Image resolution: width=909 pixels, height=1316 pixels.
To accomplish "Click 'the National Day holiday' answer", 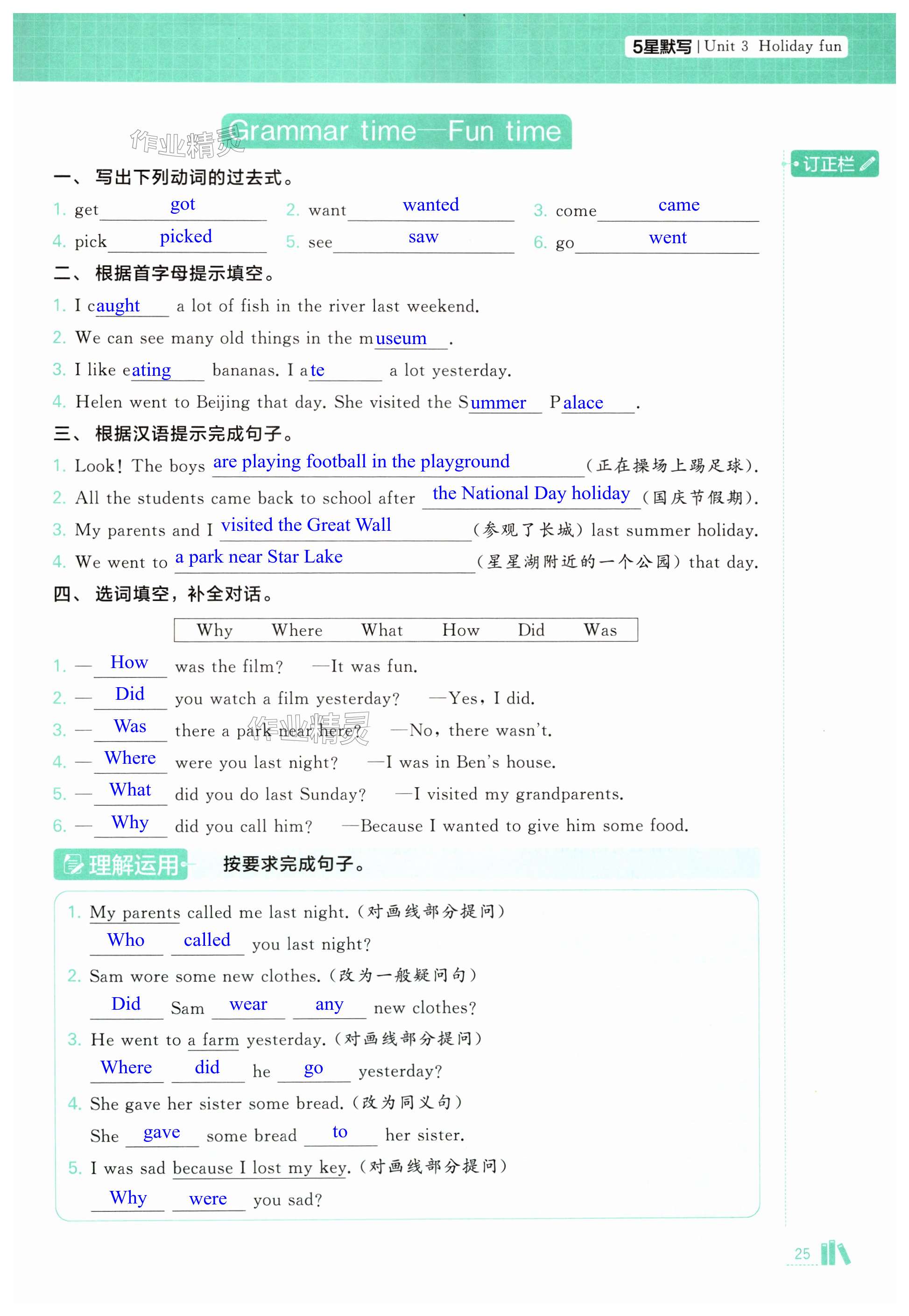I will point(531,493).
